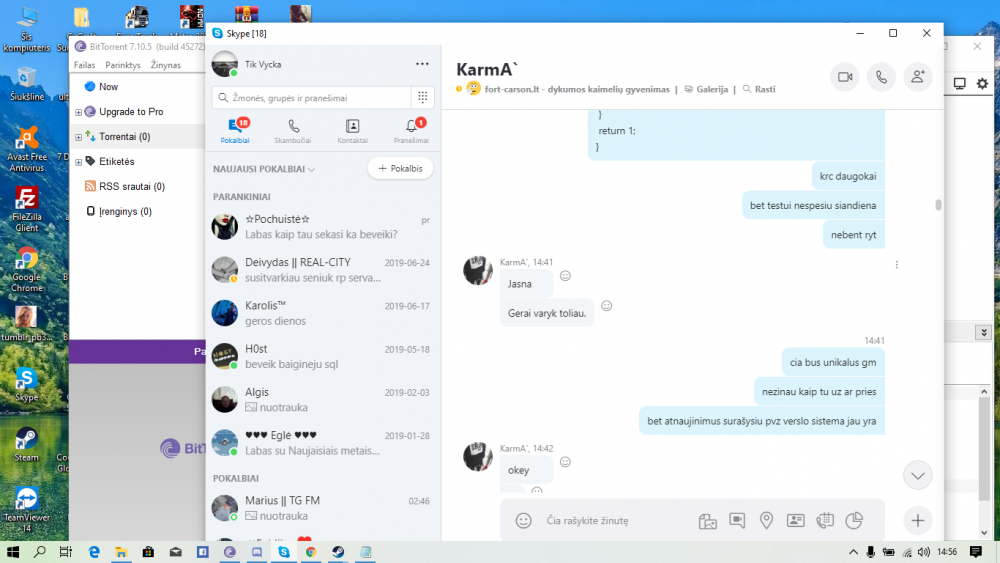The height and width of the screenshot is (563, 1000).
Task: Open the Parinktys menu in BitTorrent
Action: 122,65
